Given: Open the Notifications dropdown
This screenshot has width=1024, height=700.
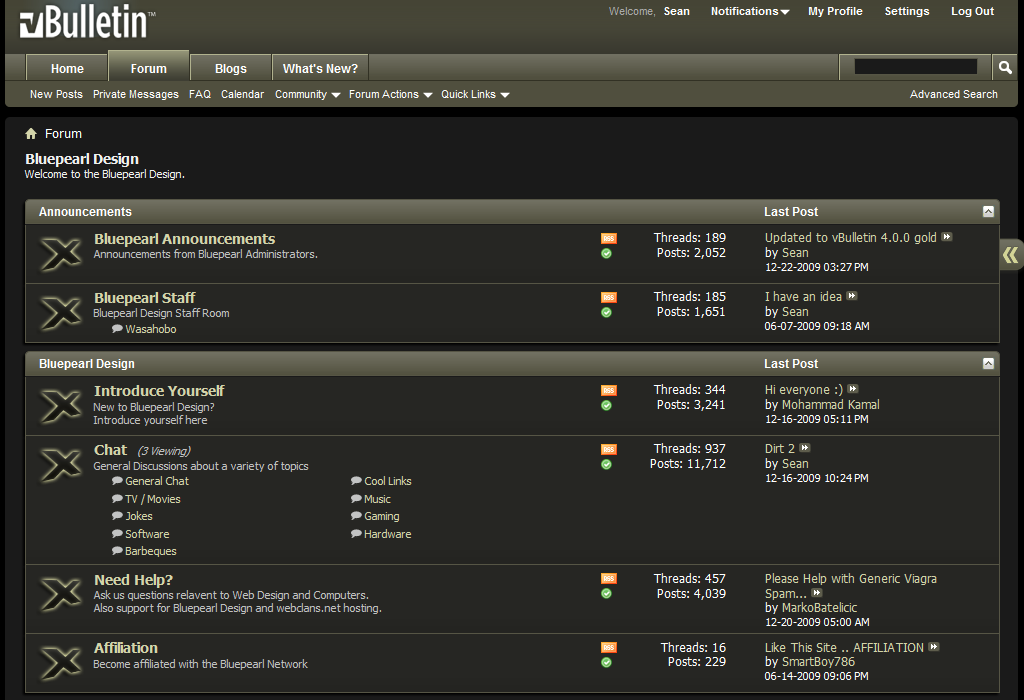Looking at the screenshot, I should (750, 11).
